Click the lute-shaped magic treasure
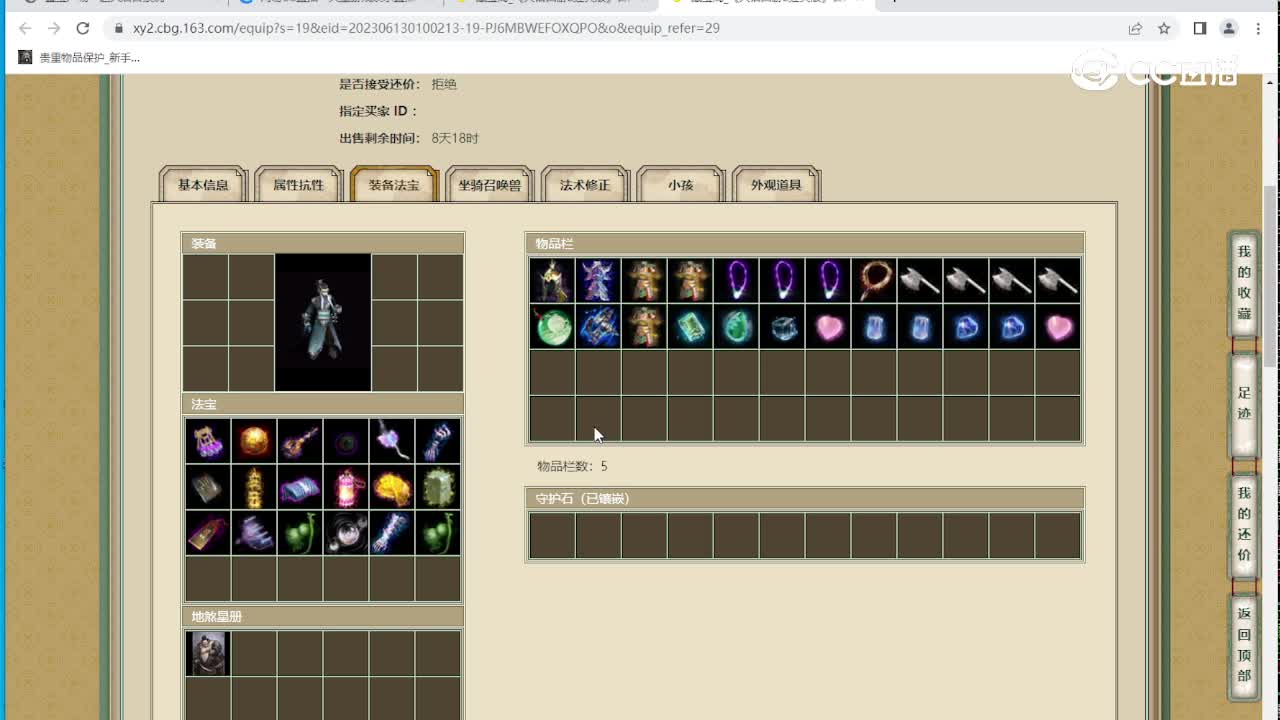This screenshot has width=1280, height=720. click(x=300, y=441)
